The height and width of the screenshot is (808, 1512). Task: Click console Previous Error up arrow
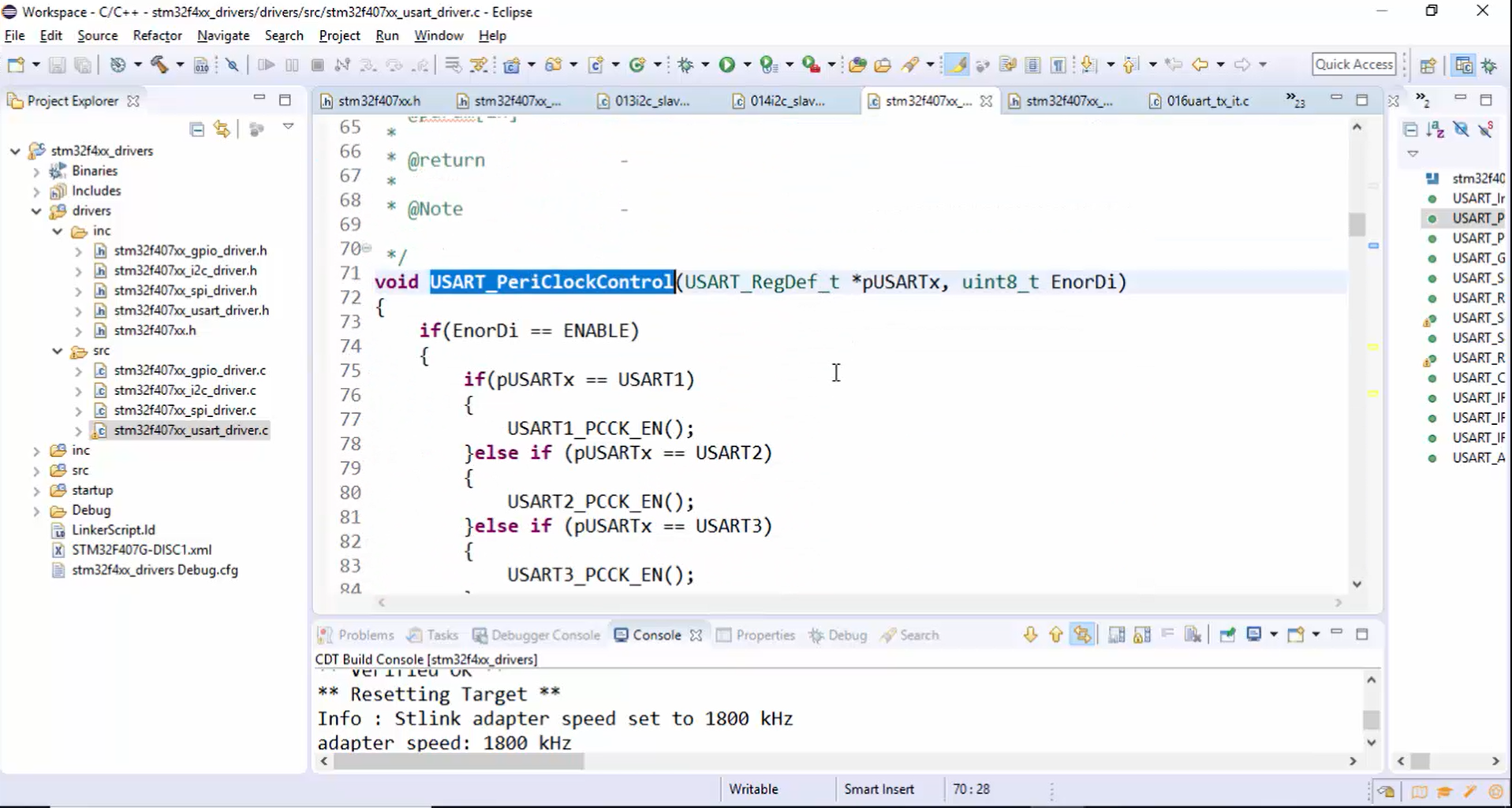coord(1055,635)
